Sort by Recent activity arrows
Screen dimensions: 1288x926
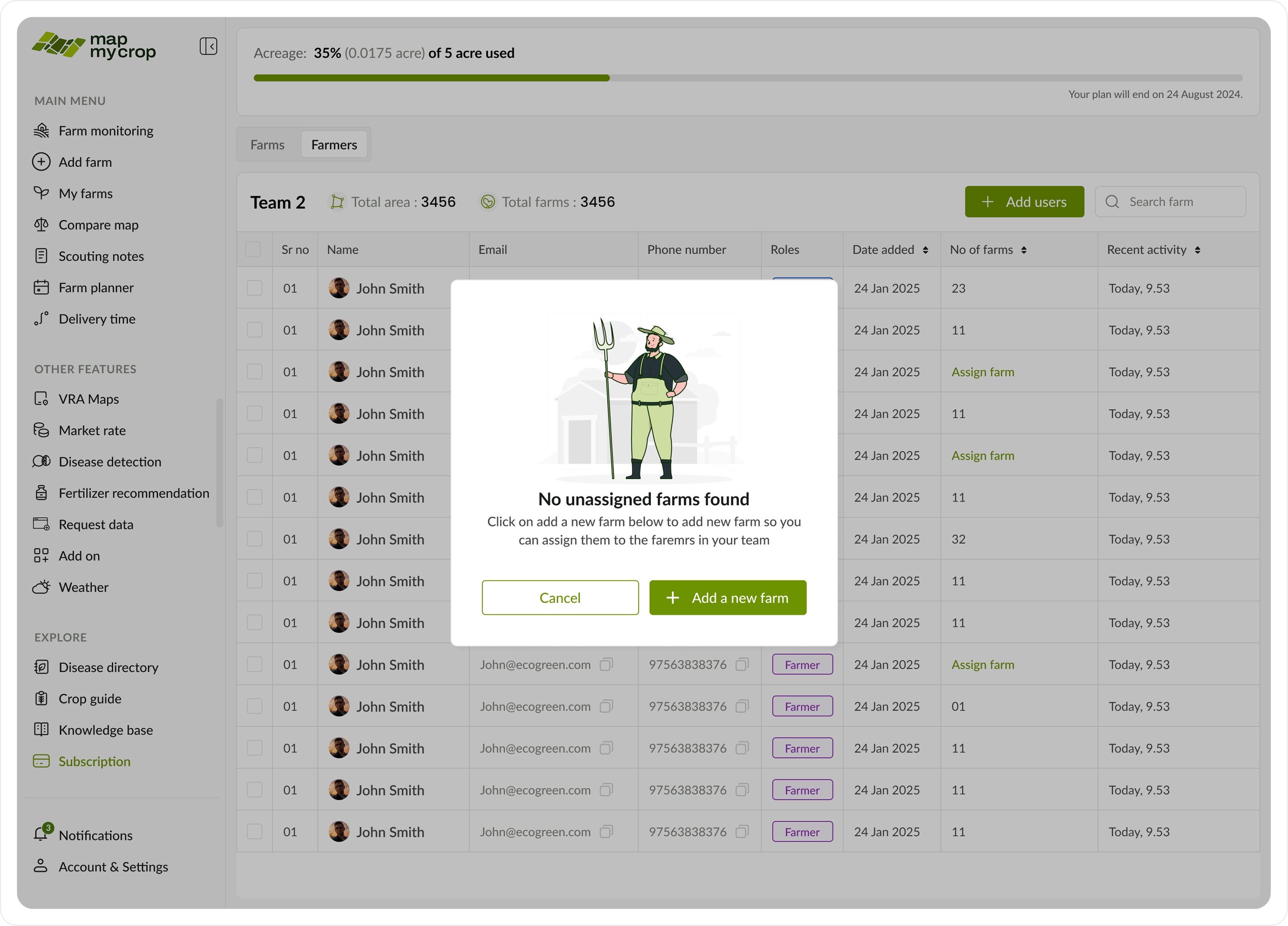[x=1197, y=250]
